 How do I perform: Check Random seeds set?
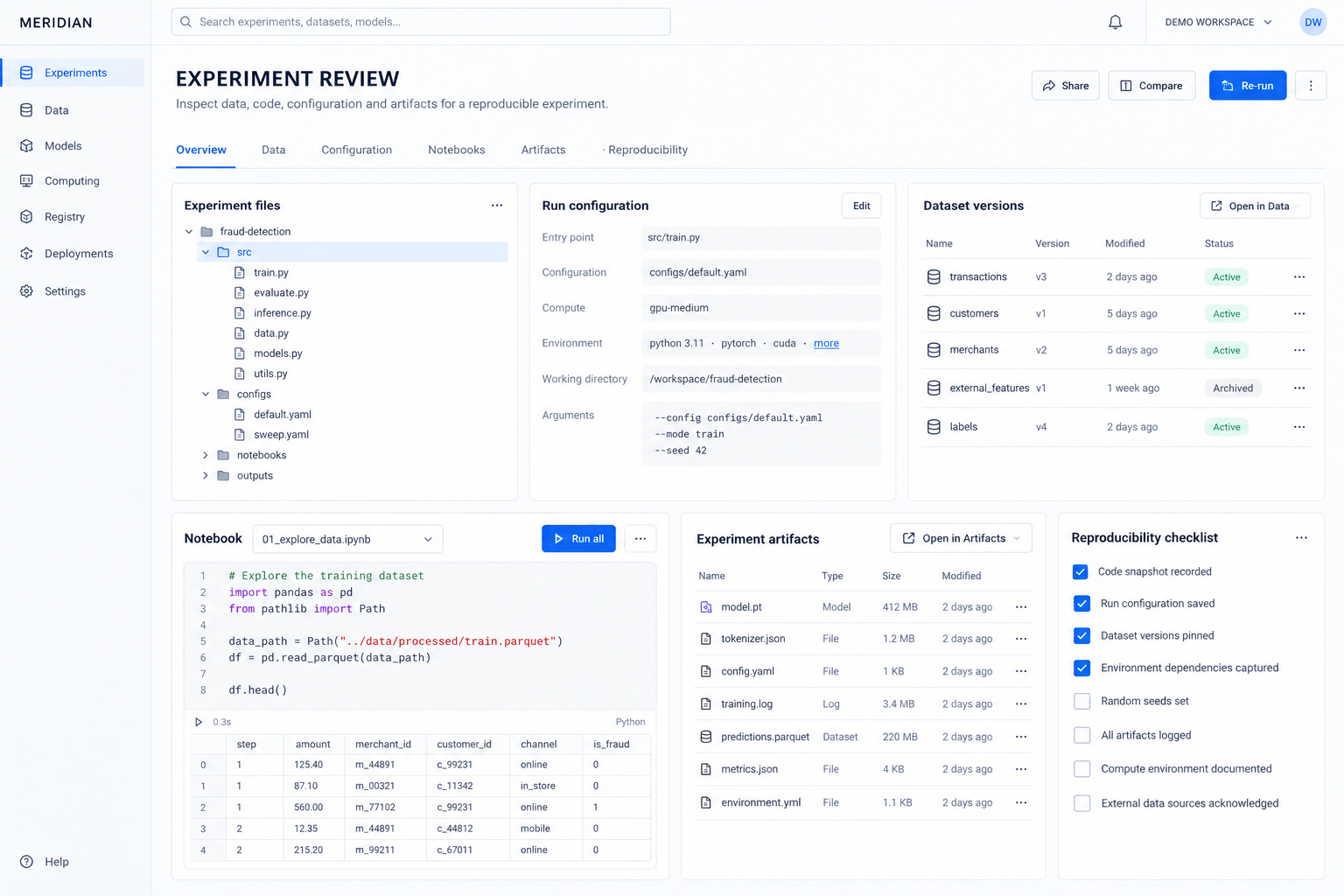(1082, 701)
